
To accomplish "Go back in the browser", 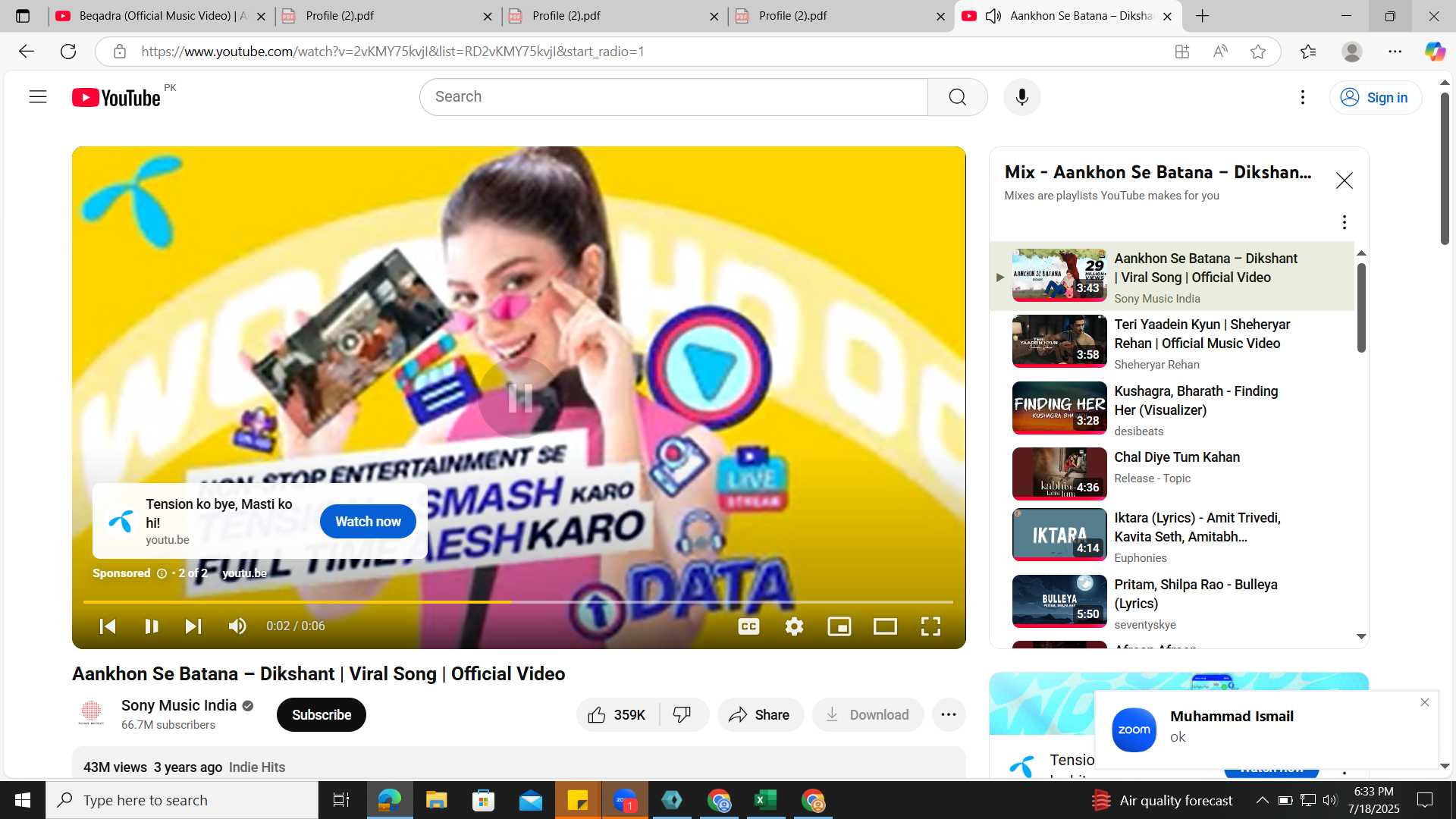I will pos(27,52).
